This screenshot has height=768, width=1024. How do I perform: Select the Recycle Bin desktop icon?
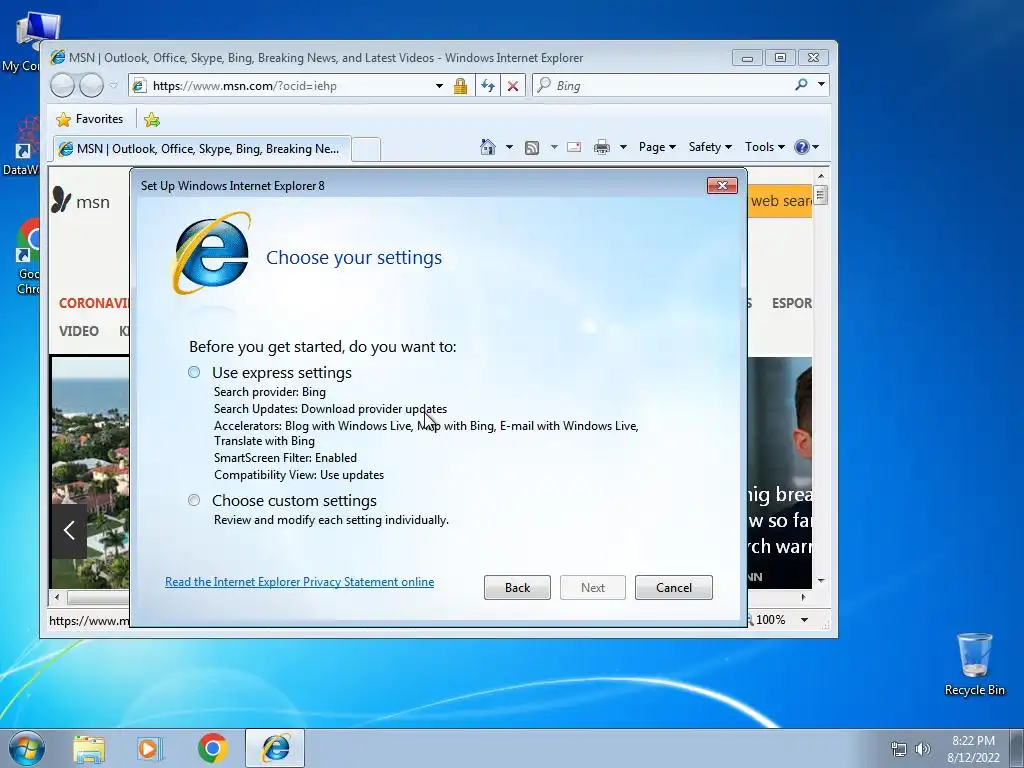(974, 664)
